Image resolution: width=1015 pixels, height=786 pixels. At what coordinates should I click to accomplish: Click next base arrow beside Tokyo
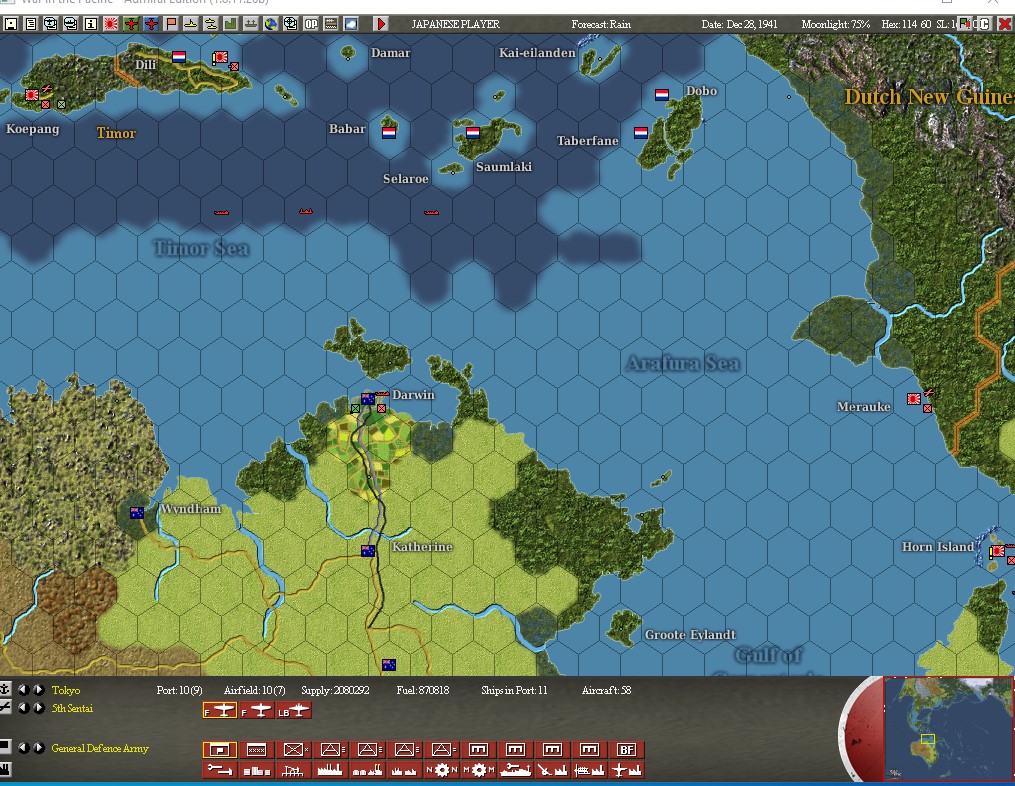(x=39, y=690)
